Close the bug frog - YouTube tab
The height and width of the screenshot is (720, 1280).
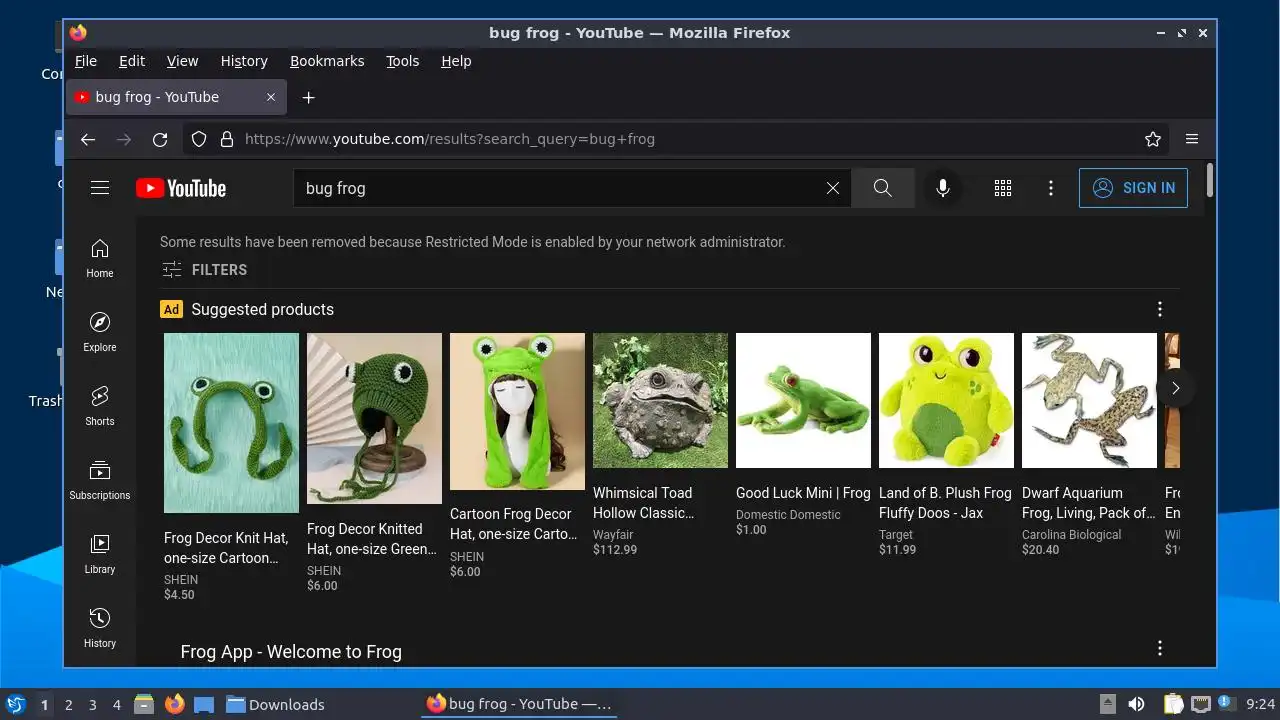click(271, 97)
